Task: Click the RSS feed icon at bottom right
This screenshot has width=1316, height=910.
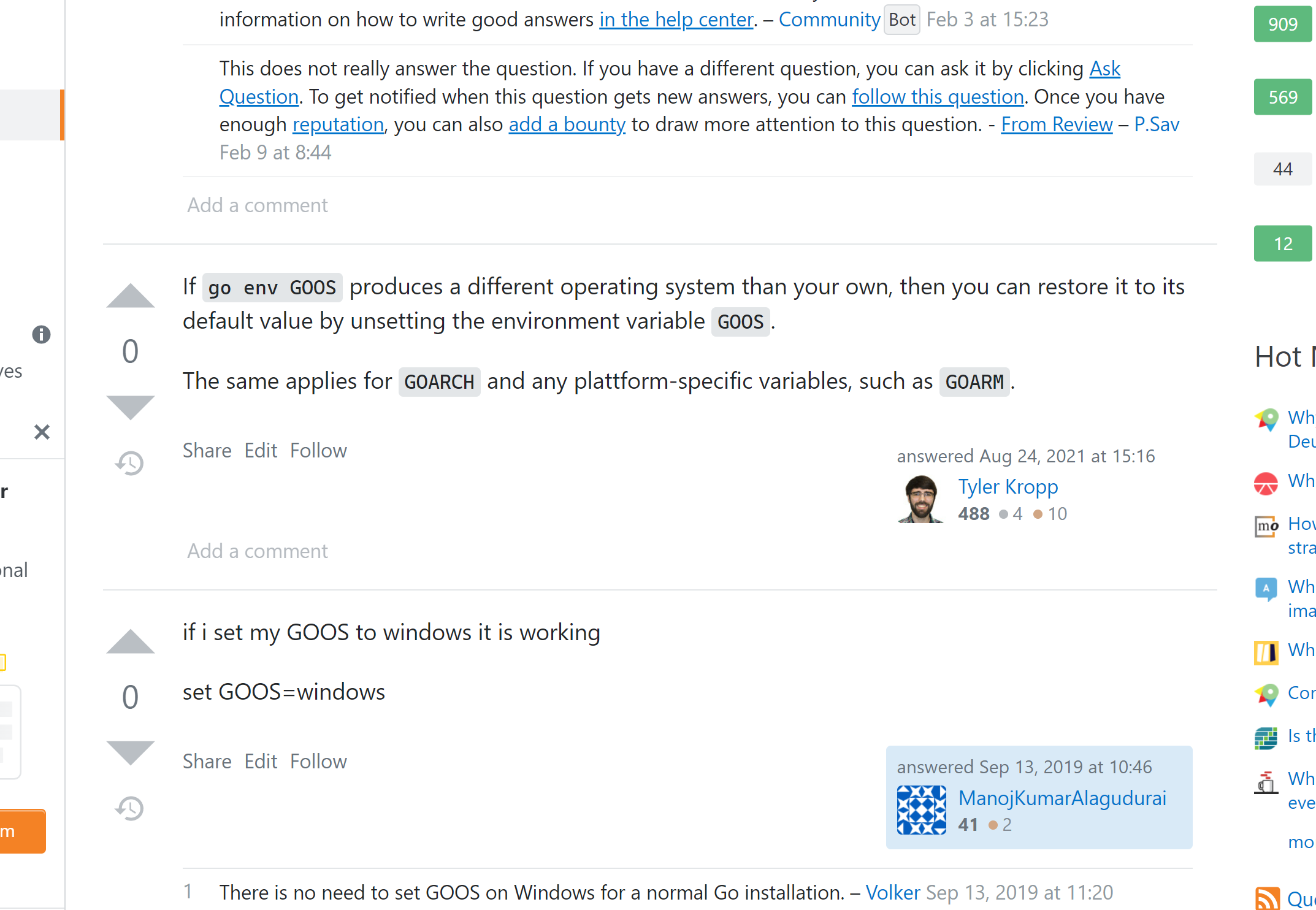Action: tap(1267, 898)
